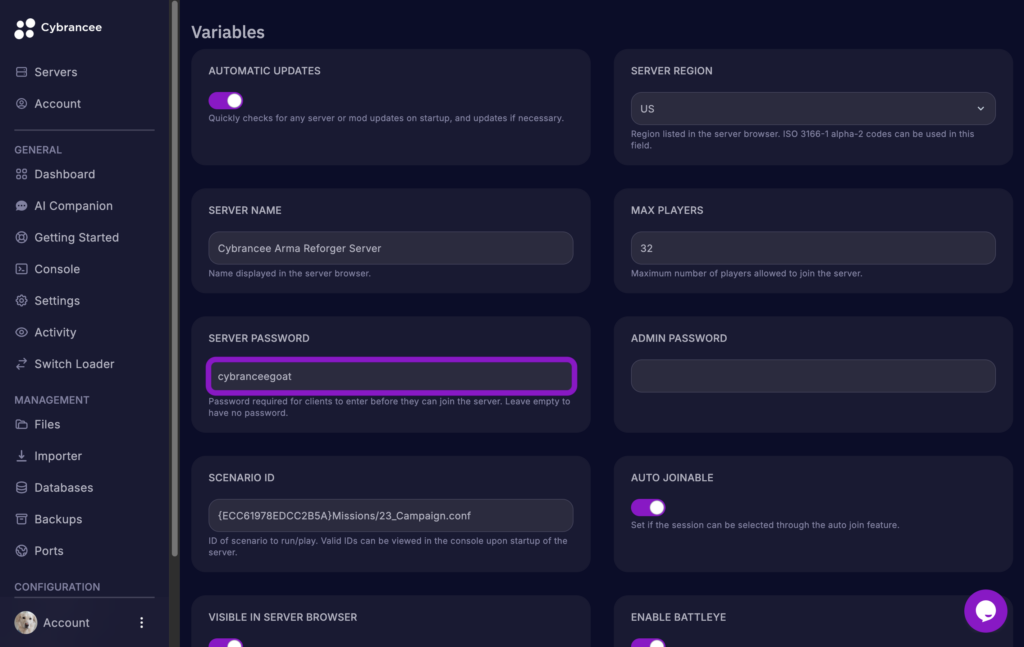
Task: Click the empty Admin Password field
Action: (x=813, y=376)
